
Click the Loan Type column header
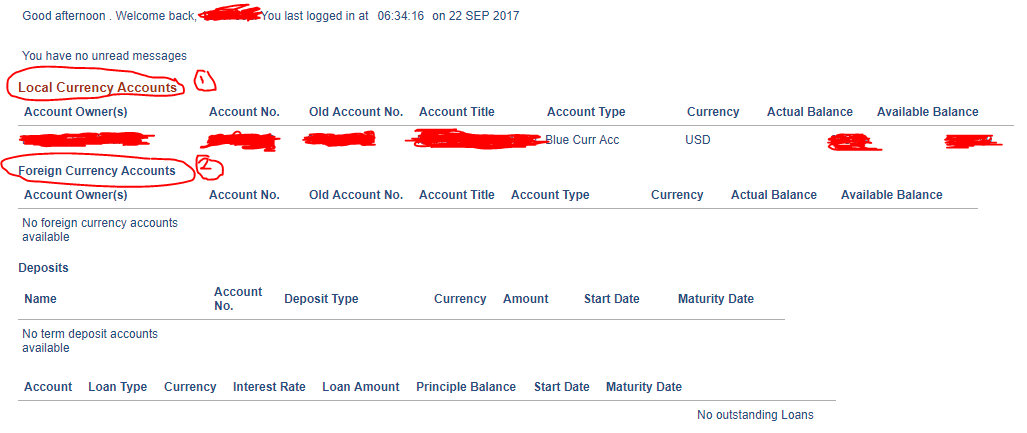(x=118, y=387)
